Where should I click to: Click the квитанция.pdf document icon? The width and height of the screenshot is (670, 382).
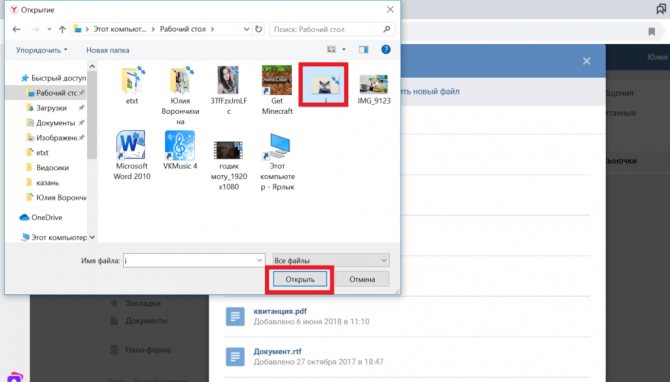pos(235,317)
